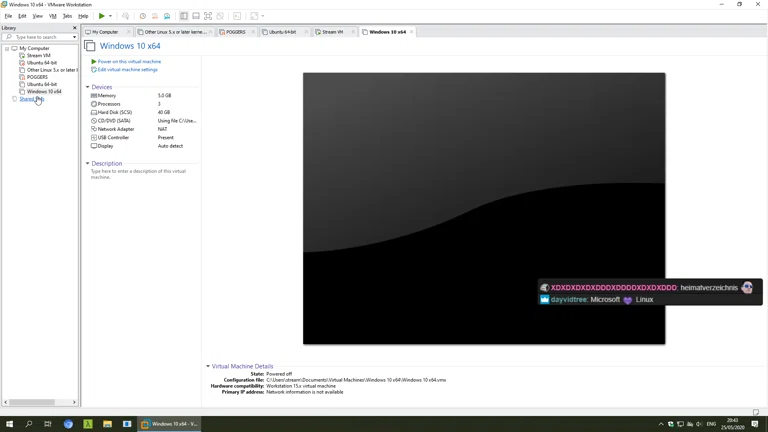
Task: Open the Edit menu
Action: point(23,16)
